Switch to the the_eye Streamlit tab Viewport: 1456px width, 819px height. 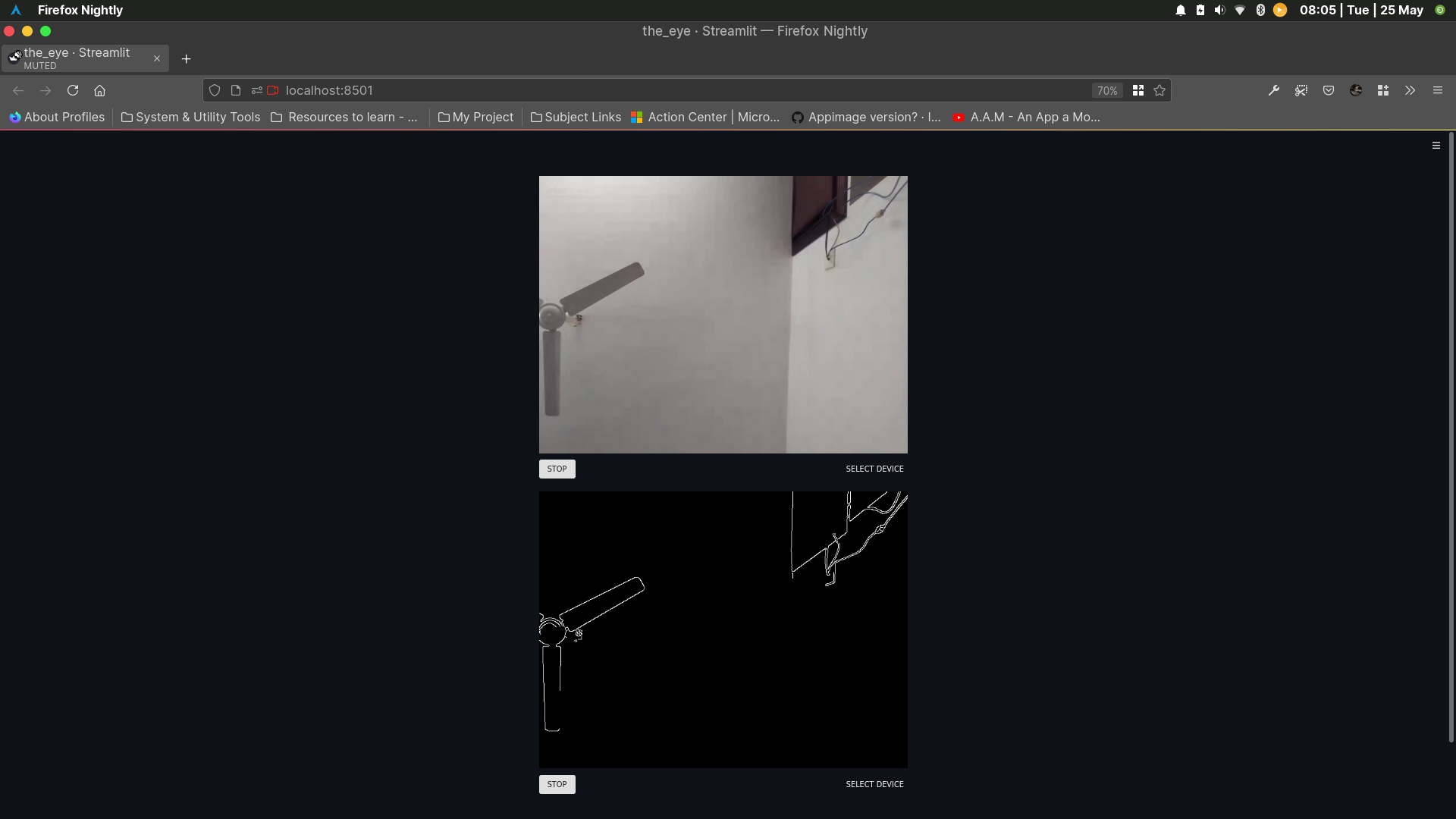point(83,58)
